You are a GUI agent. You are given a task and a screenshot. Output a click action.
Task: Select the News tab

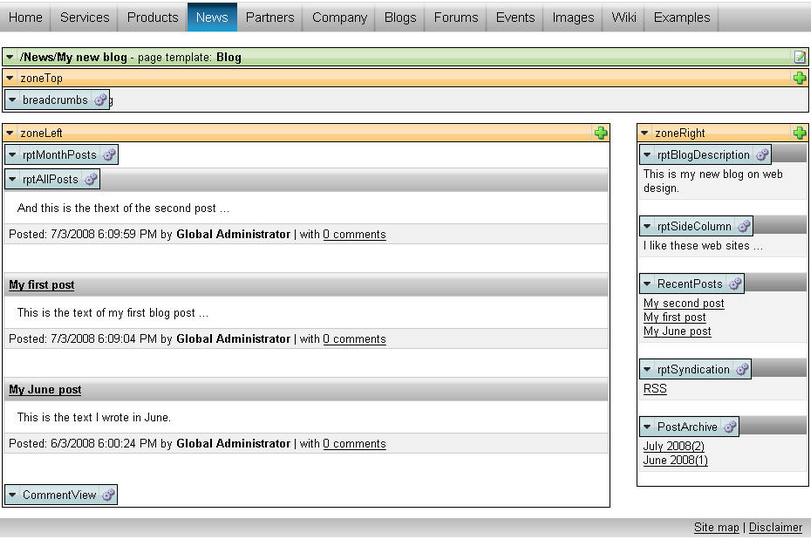[x=212, y=17]
